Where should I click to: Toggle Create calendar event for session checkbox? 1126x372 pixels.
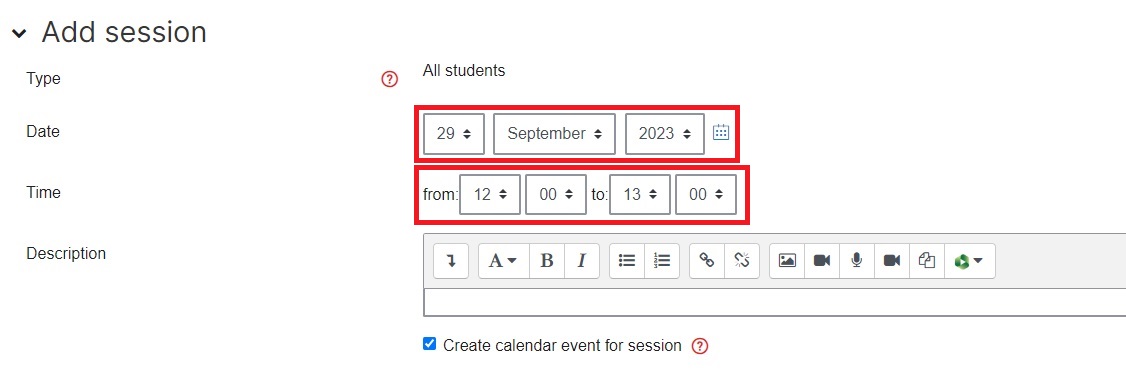coord(429,344)
